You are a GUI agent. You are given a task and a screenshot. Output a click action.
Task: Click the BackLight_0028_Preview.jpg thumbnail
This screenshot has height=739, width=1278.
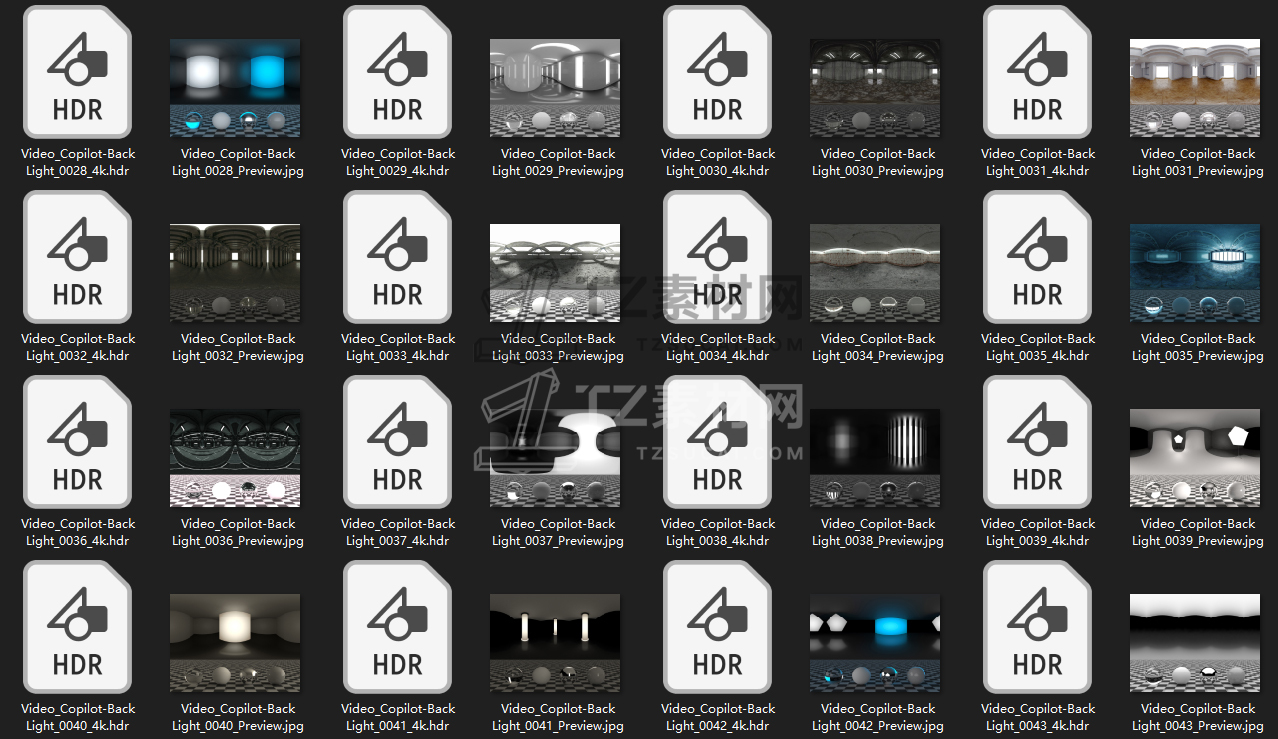click(235, 88)
